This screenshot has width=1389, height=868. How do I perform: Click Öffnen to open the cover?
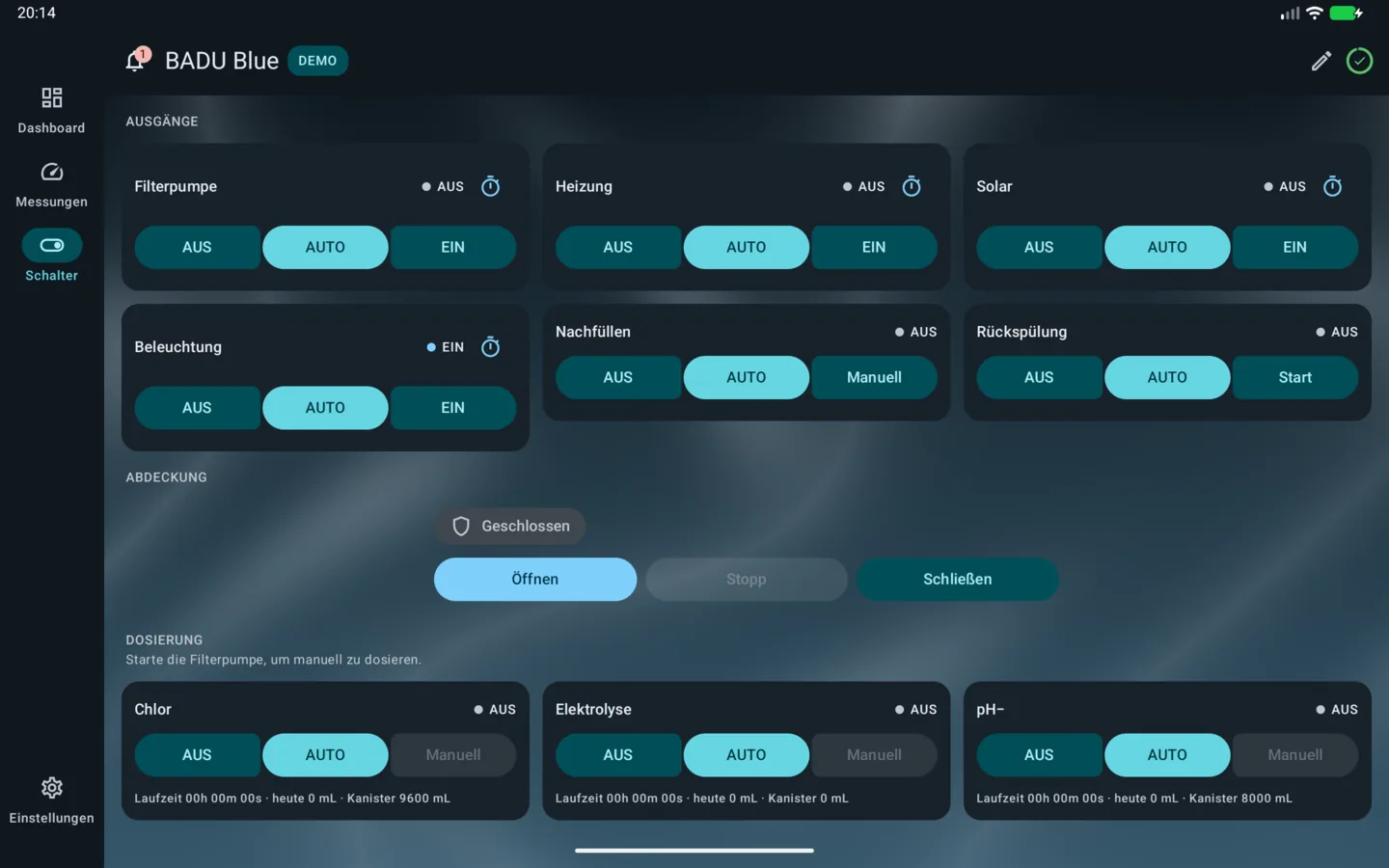[x=535, y=579]
